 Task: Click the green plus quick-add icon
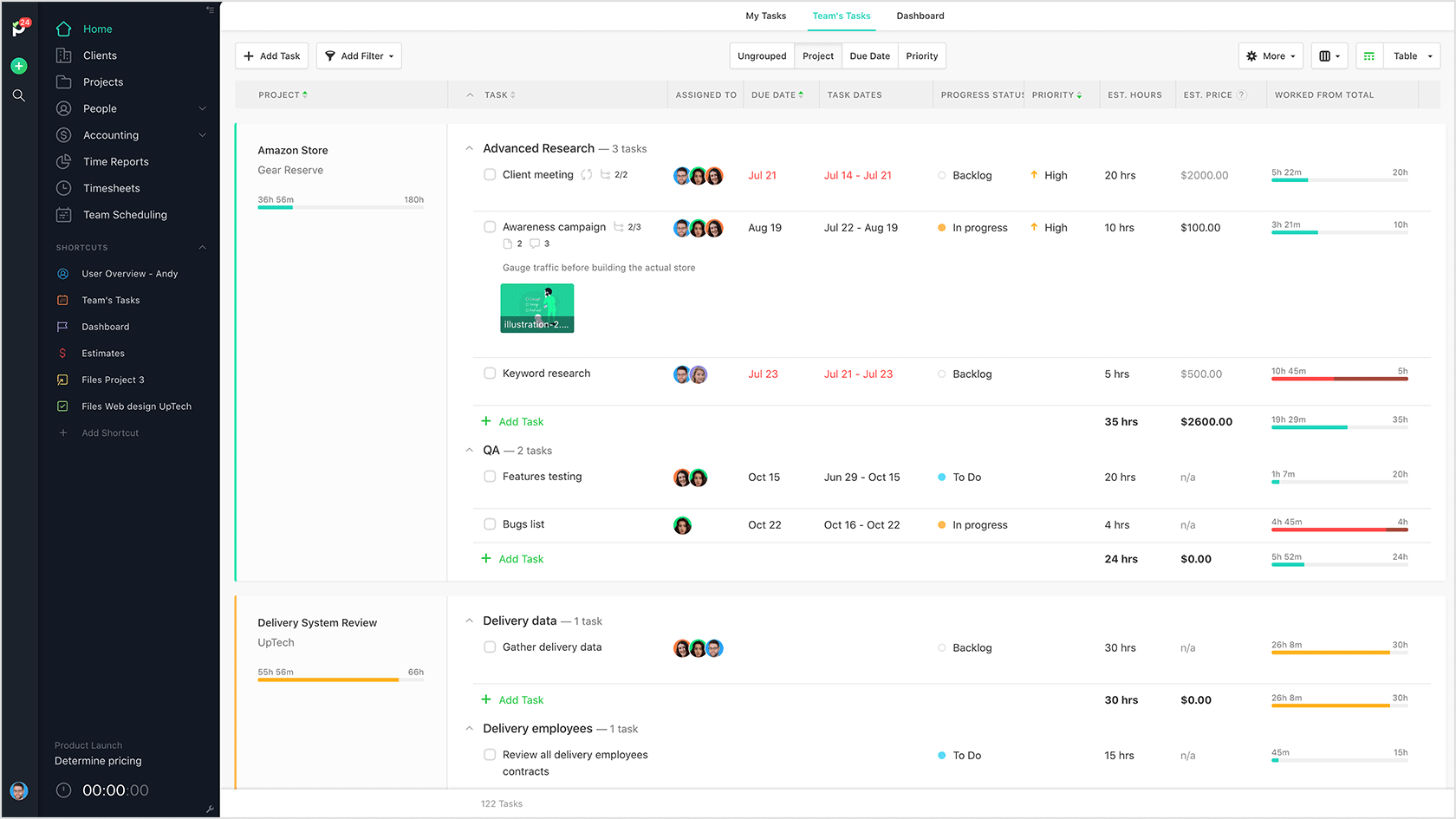pos(19,66)
